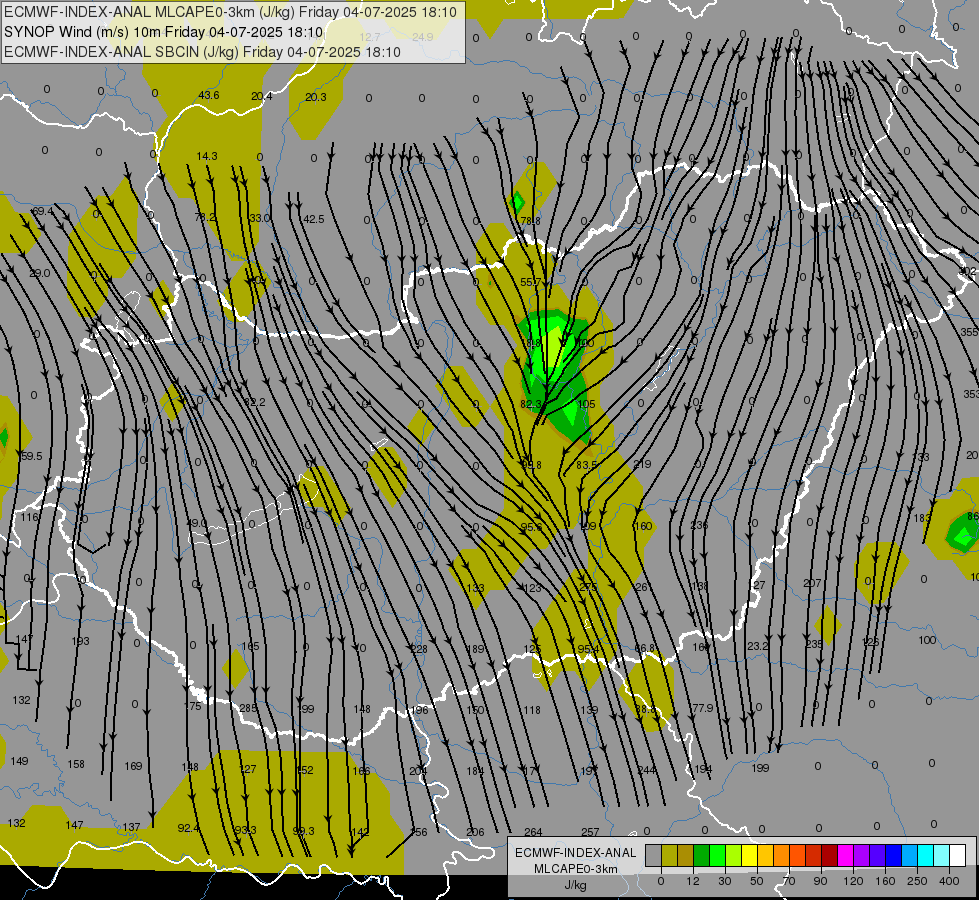The image size is (979, 900).
Task: Select the magenta swatch in the legend bar
Action: click(845, 855)
